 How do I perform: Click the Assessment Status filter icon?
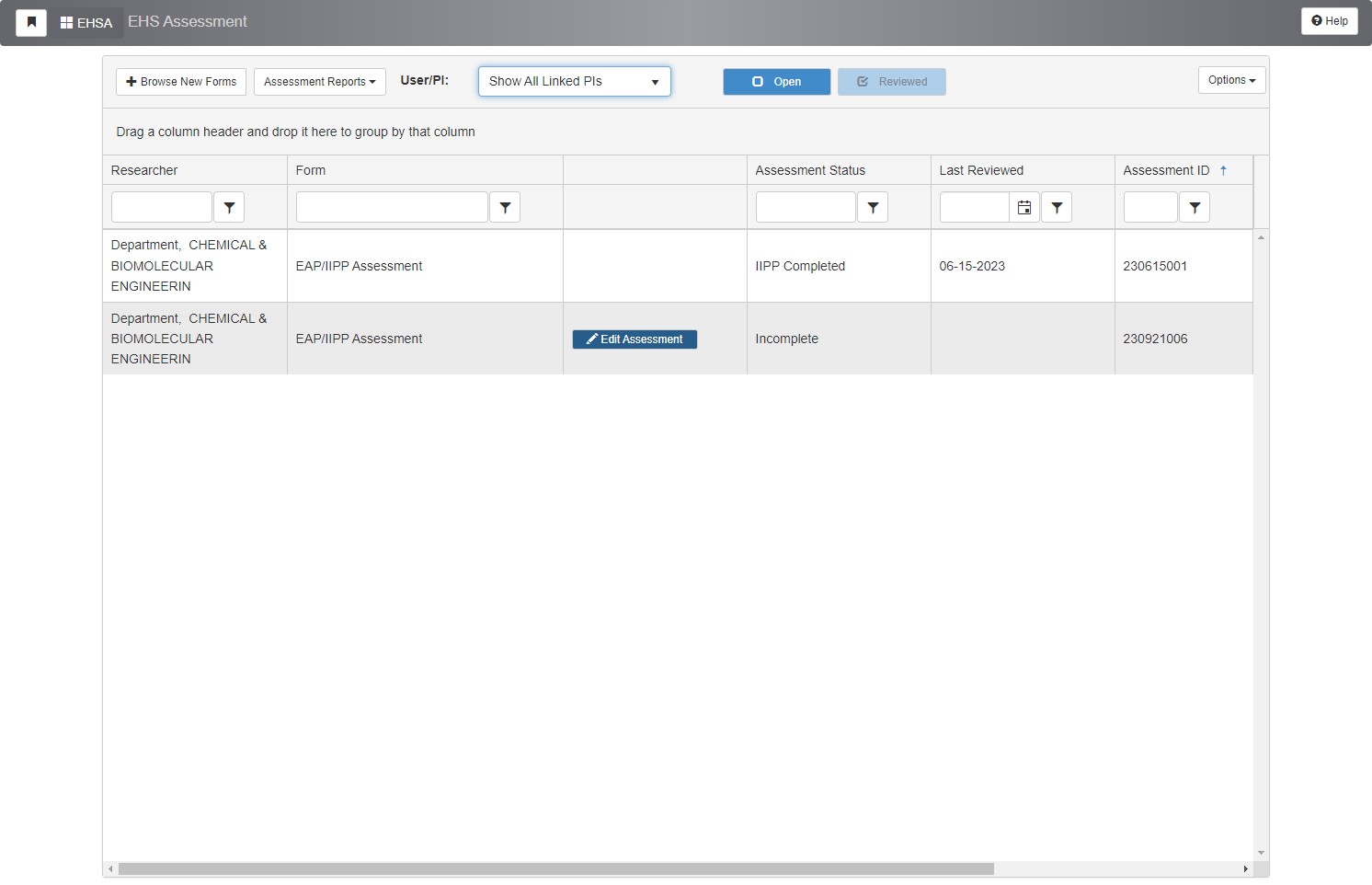[873, 208]
